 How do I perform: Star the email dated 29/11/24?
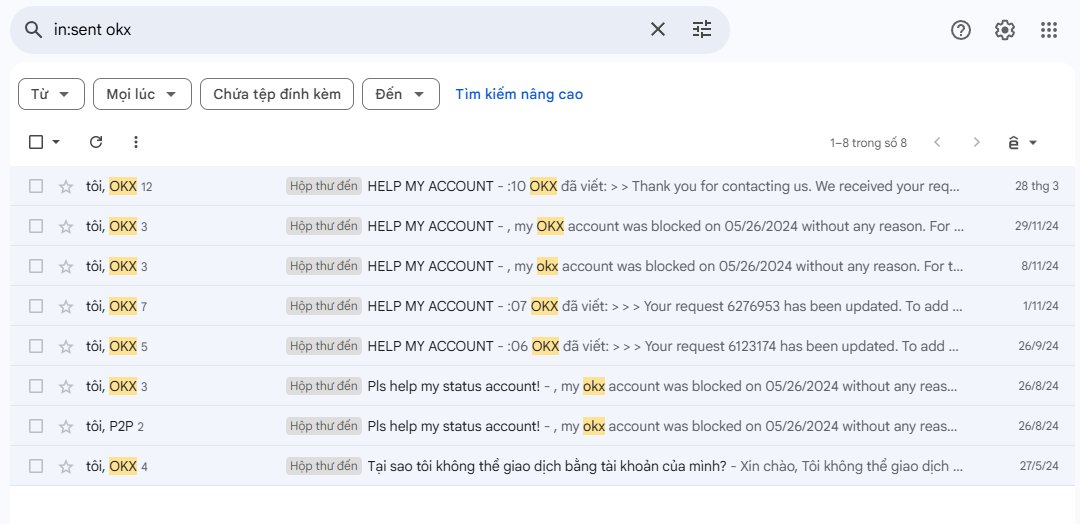[x=65, y=226]
